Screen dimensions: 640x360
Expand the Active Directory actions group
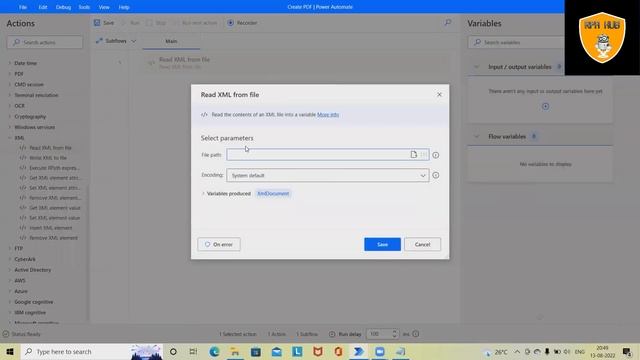(10, 270)
